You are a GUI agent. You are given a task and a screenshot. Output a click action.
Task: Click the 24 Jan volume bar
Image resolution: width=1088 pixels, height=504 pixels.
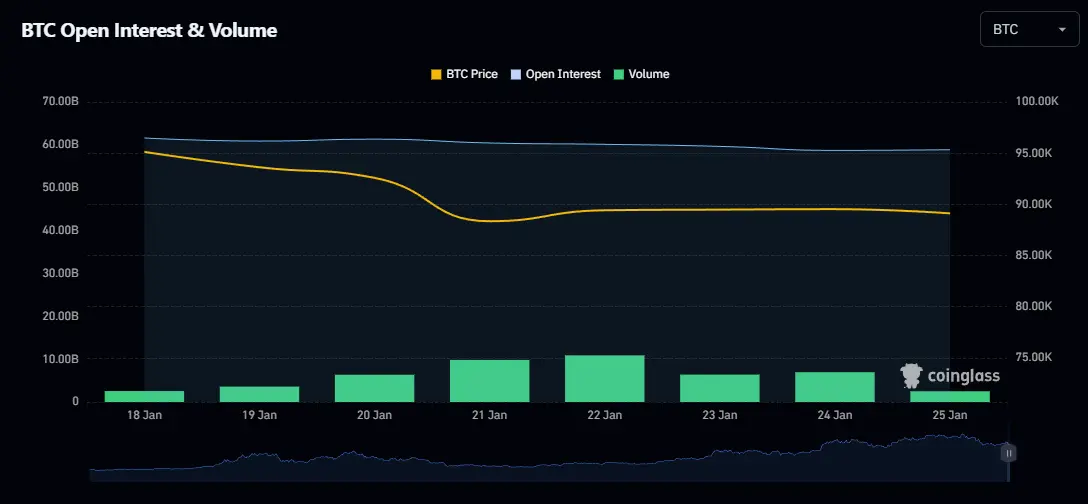coord(835,387)
